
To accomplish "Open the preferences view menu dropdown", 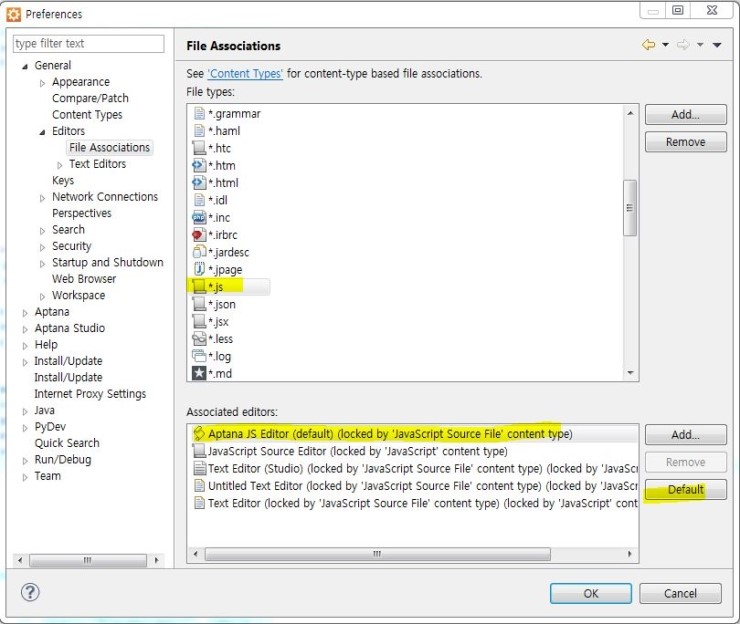I will [x=717, y=45].
